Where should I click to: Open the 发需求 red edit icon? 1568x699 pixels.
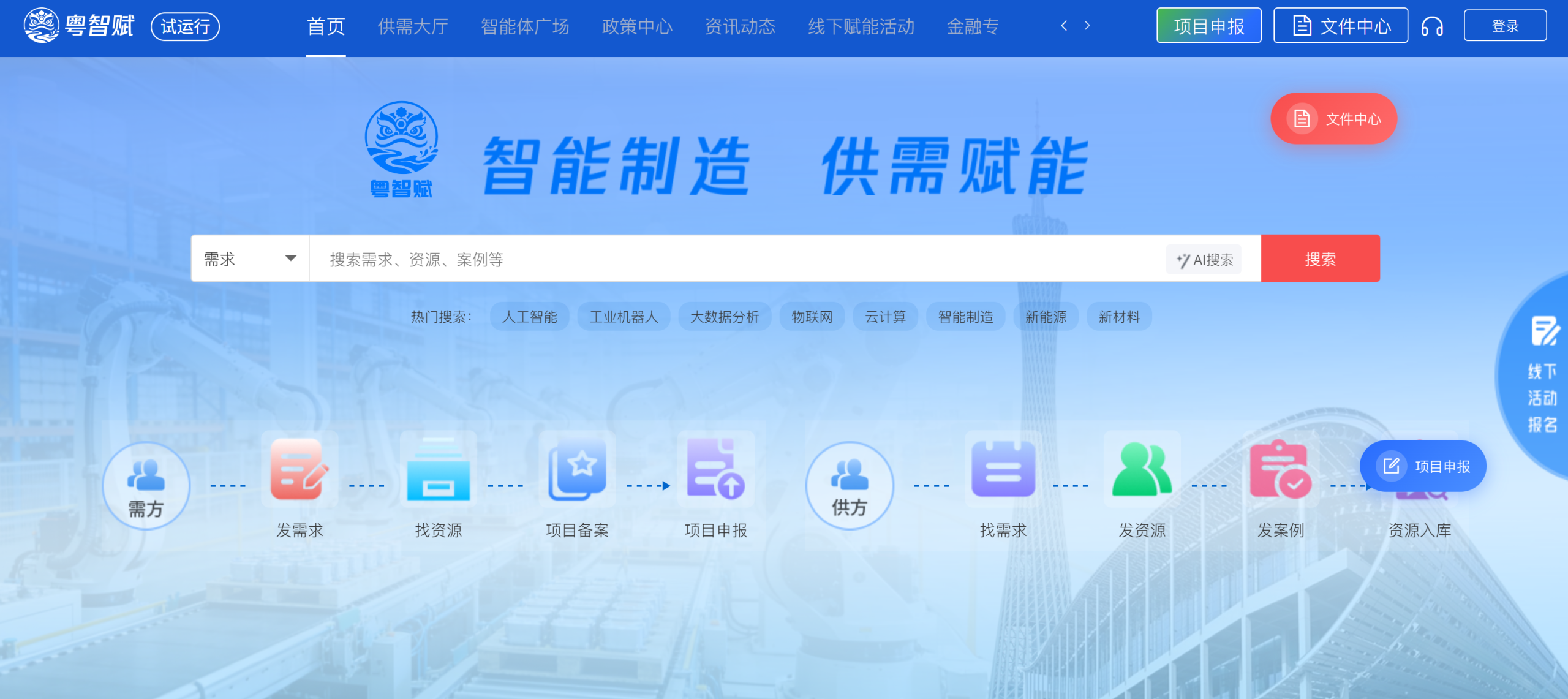tap(300, 470)
